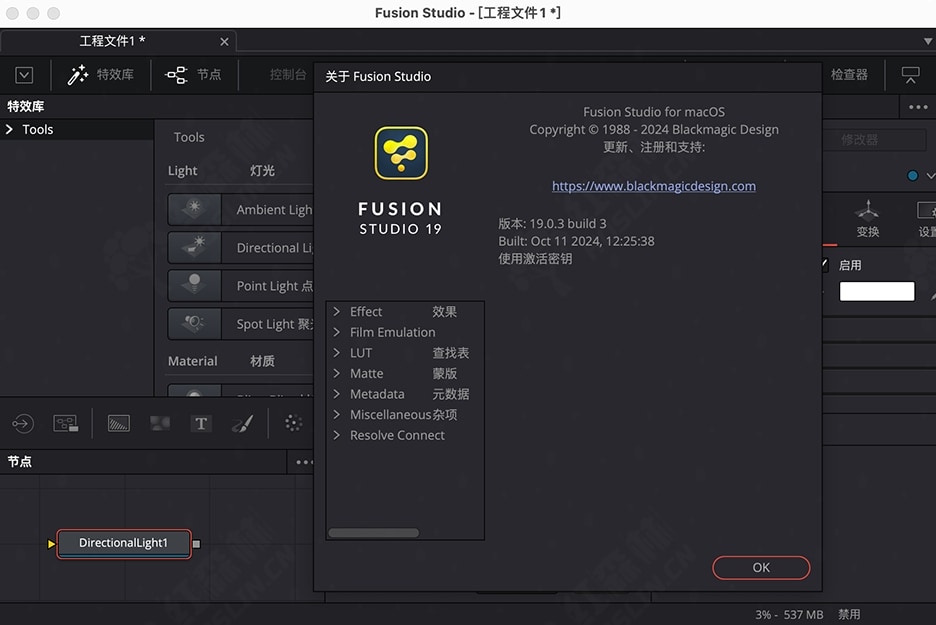Open the Console (控制台) toolbar item

288,75
